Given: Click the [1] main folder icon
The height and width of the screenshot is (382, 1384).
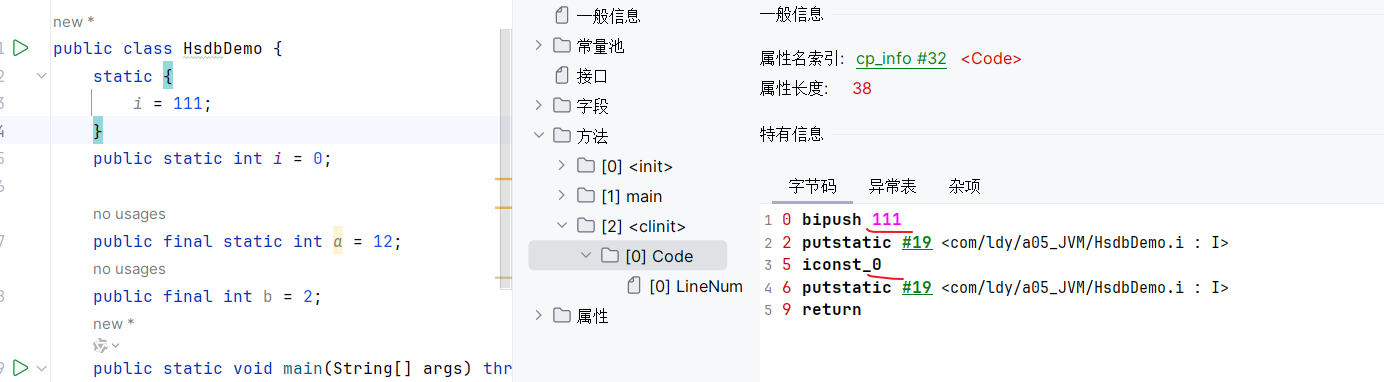Looking at the screenshot, I should point(585,196).
